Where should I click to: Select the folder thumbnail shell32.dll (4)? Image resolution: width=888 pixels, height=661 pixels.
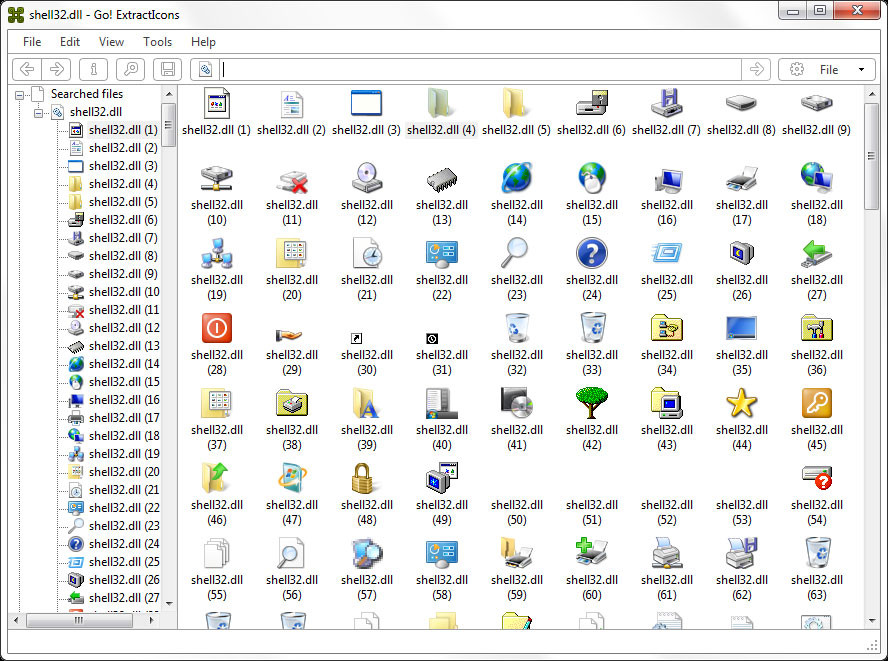pos(442,103)
